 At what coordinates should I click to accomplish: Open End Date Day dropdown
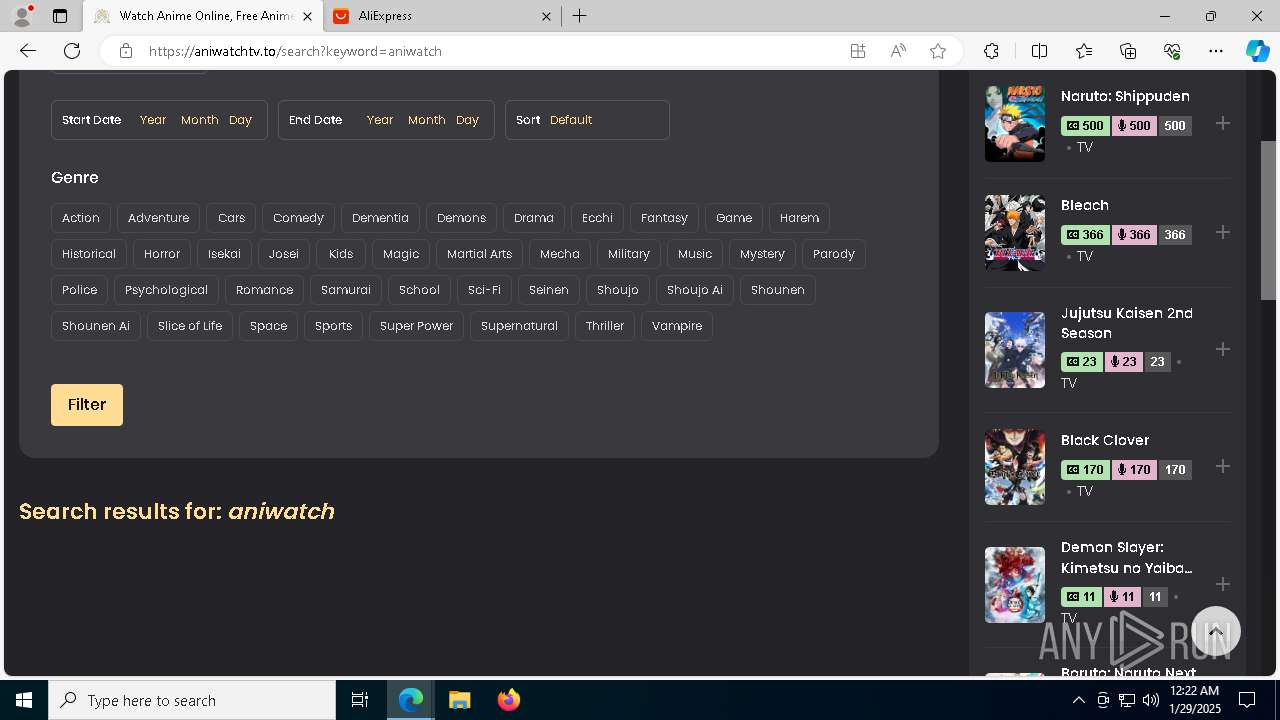pos(467,120)
